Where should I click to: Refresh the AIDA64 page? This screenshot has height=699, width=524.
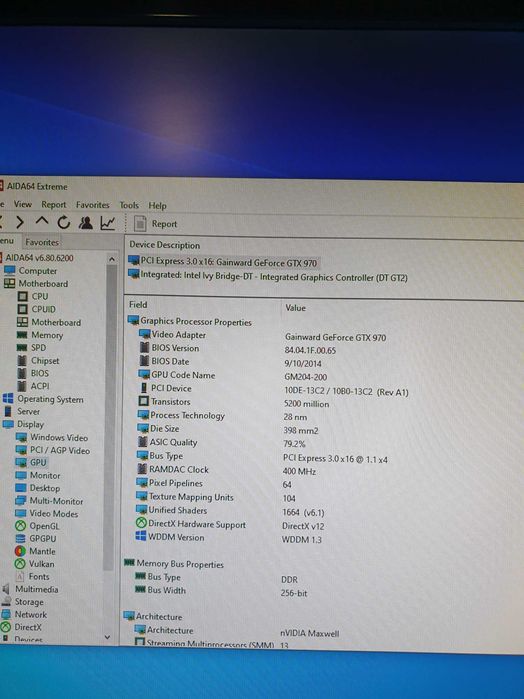(64, 222)
